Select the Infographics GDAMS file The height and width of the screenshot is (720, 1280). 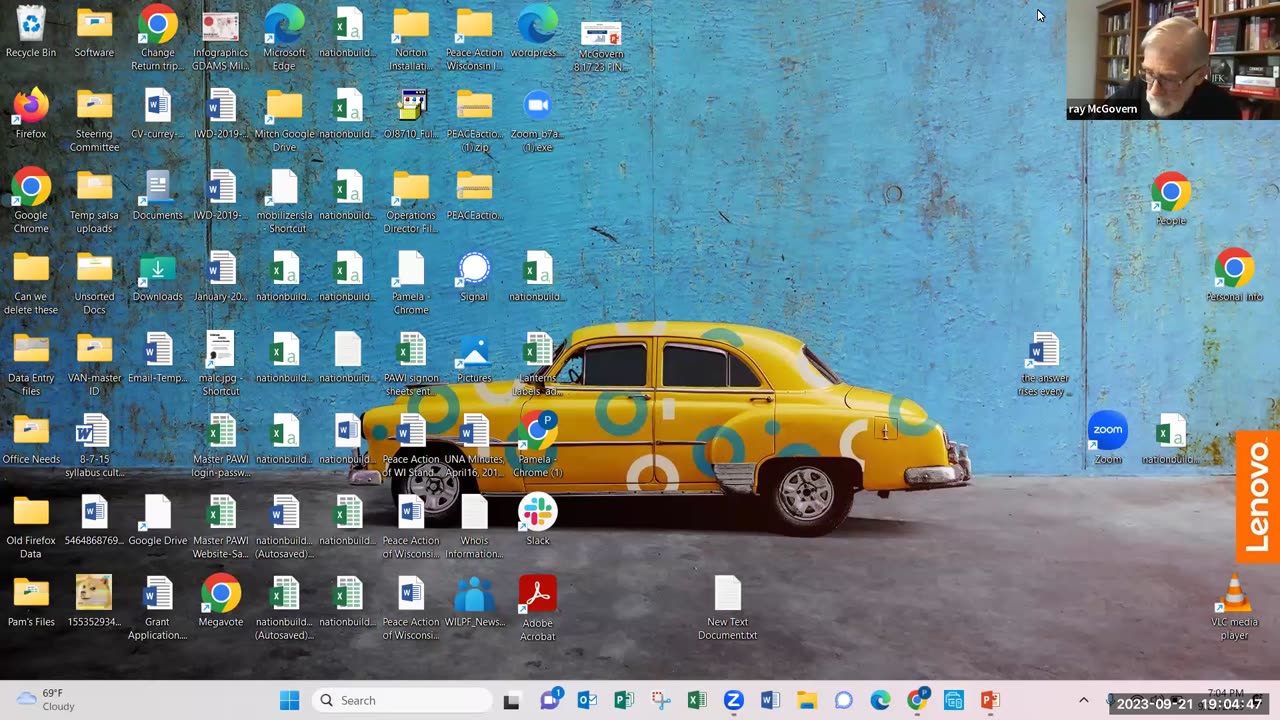point(221,38)
